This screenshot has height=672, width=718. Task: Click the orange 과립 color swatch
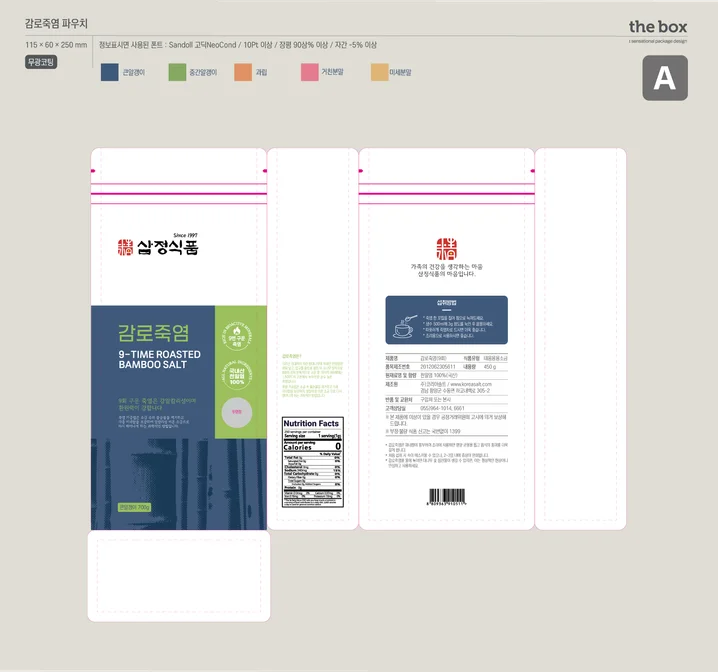pyautogui.click(x=243, y=72)
